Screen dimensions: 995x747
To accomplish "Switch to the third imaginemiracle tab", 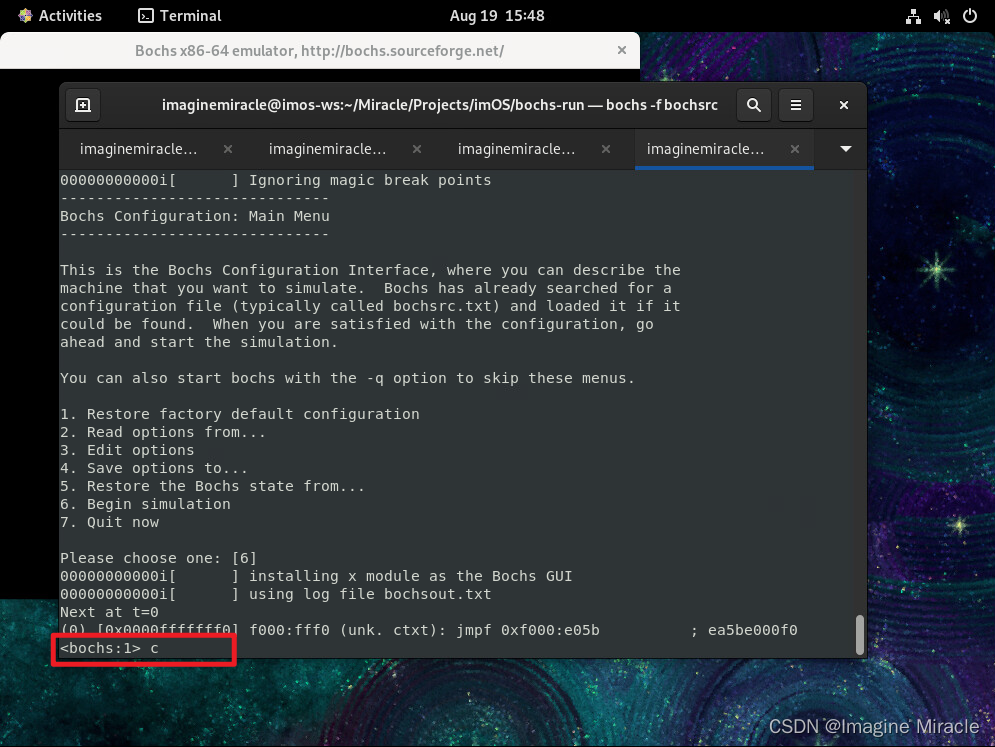I will [x=517, y=149].
